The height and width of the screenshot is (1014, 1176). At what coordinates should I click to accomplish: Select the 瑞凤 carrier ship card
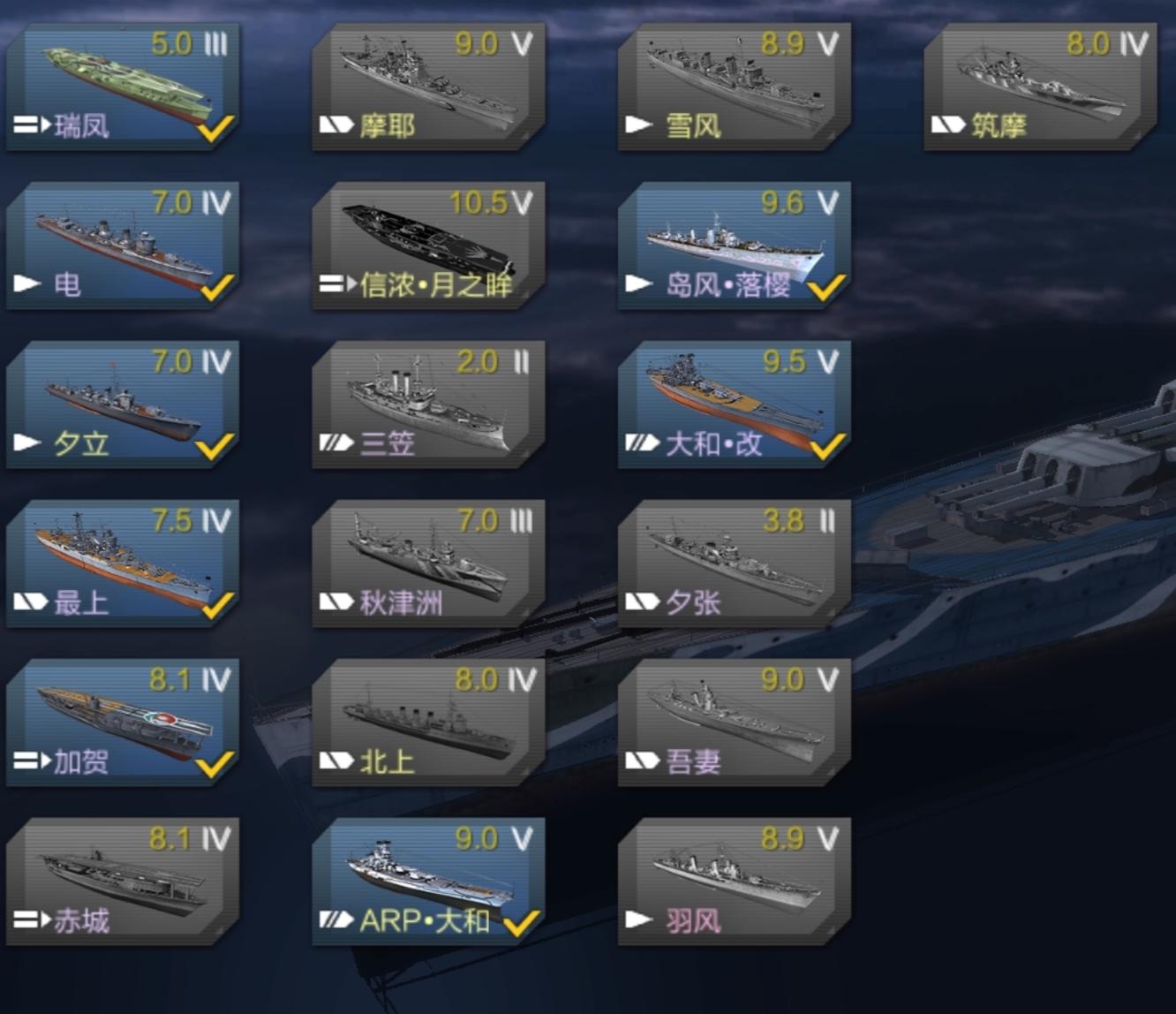123,87
